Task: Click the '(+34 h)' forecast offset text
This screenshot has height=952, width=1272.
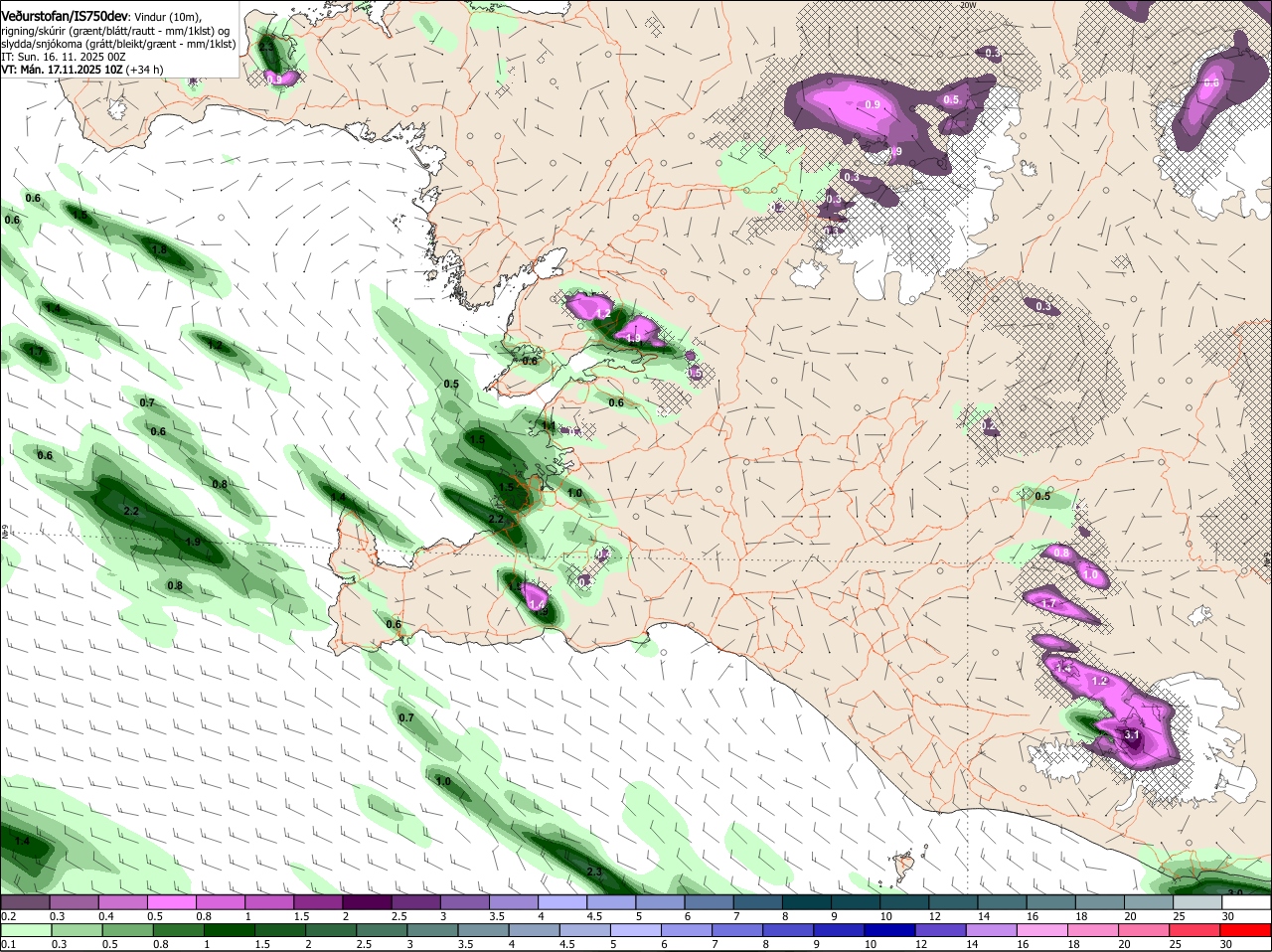Action: [x=145, y=70]
